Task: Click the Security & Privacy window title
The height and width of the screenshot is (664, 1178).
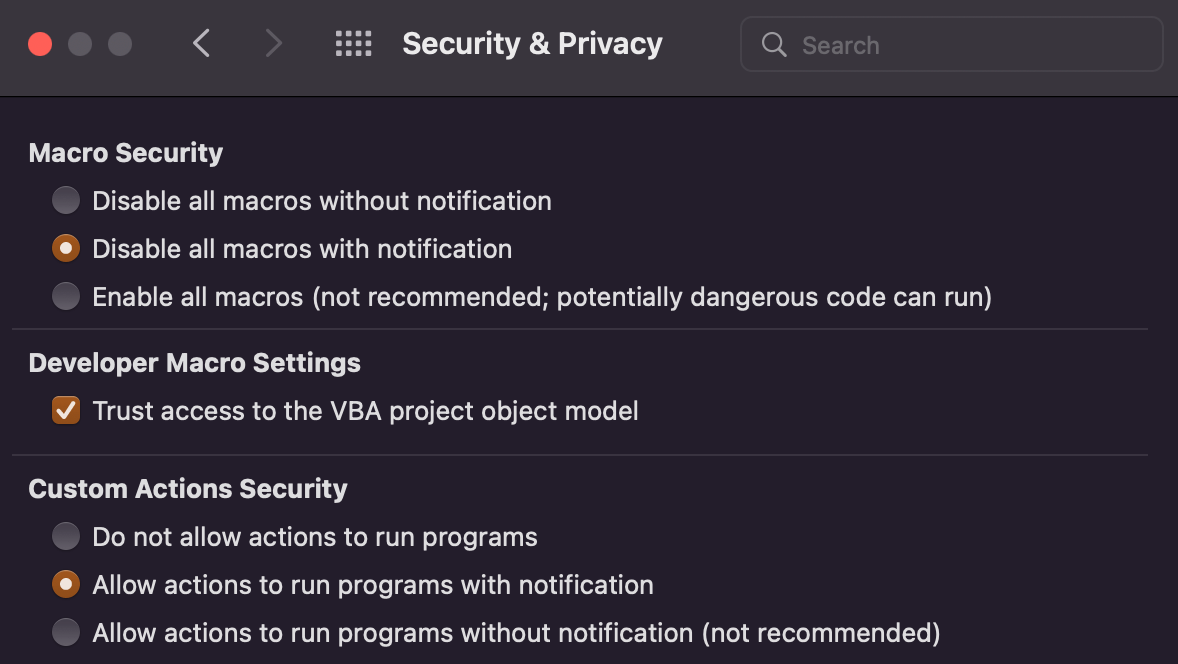Action: click(x=532, y=44)
